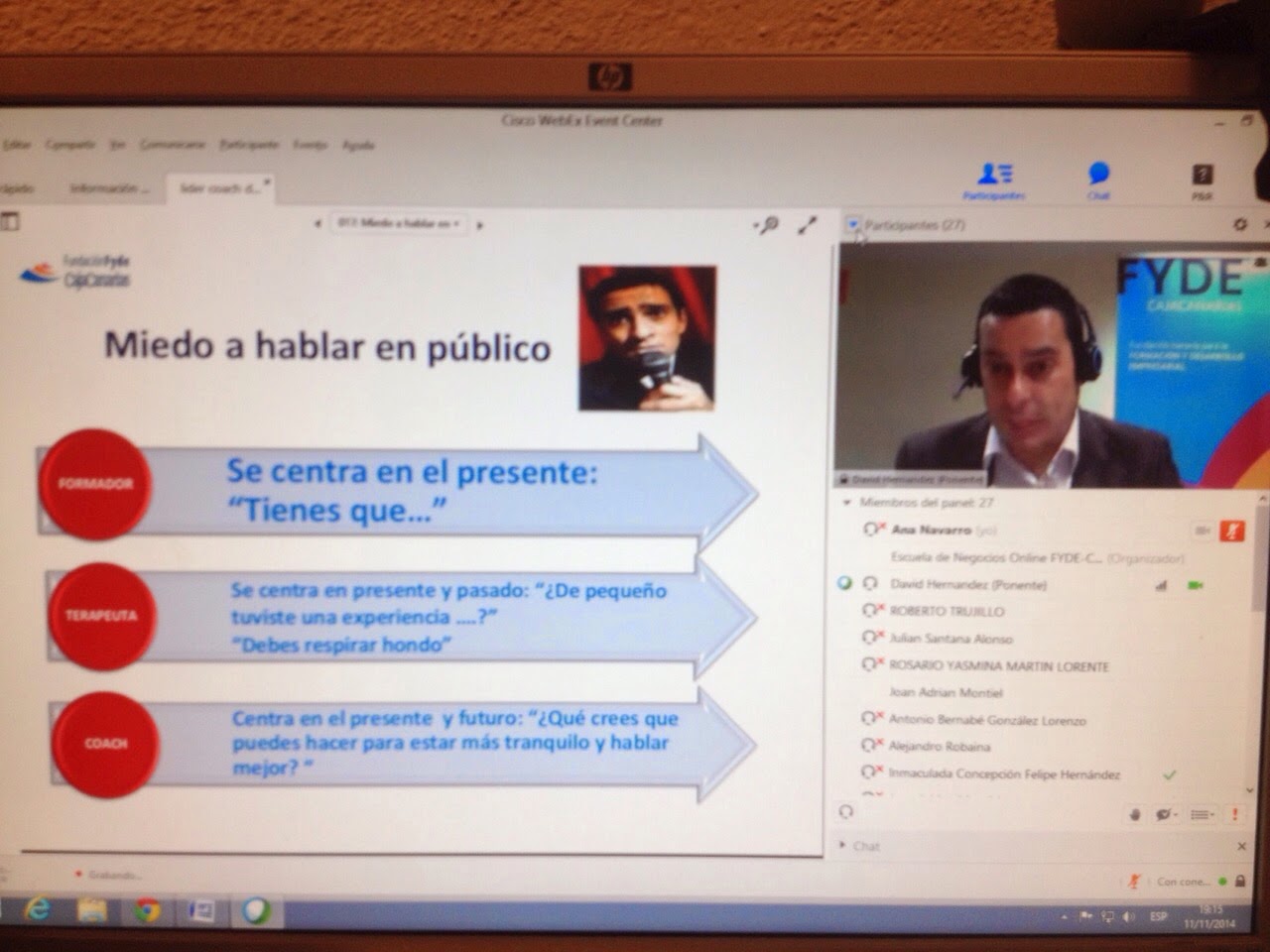The image size is (1270, 952).
Task: Open Google Chrome from the taskbar
Action: 148,910
